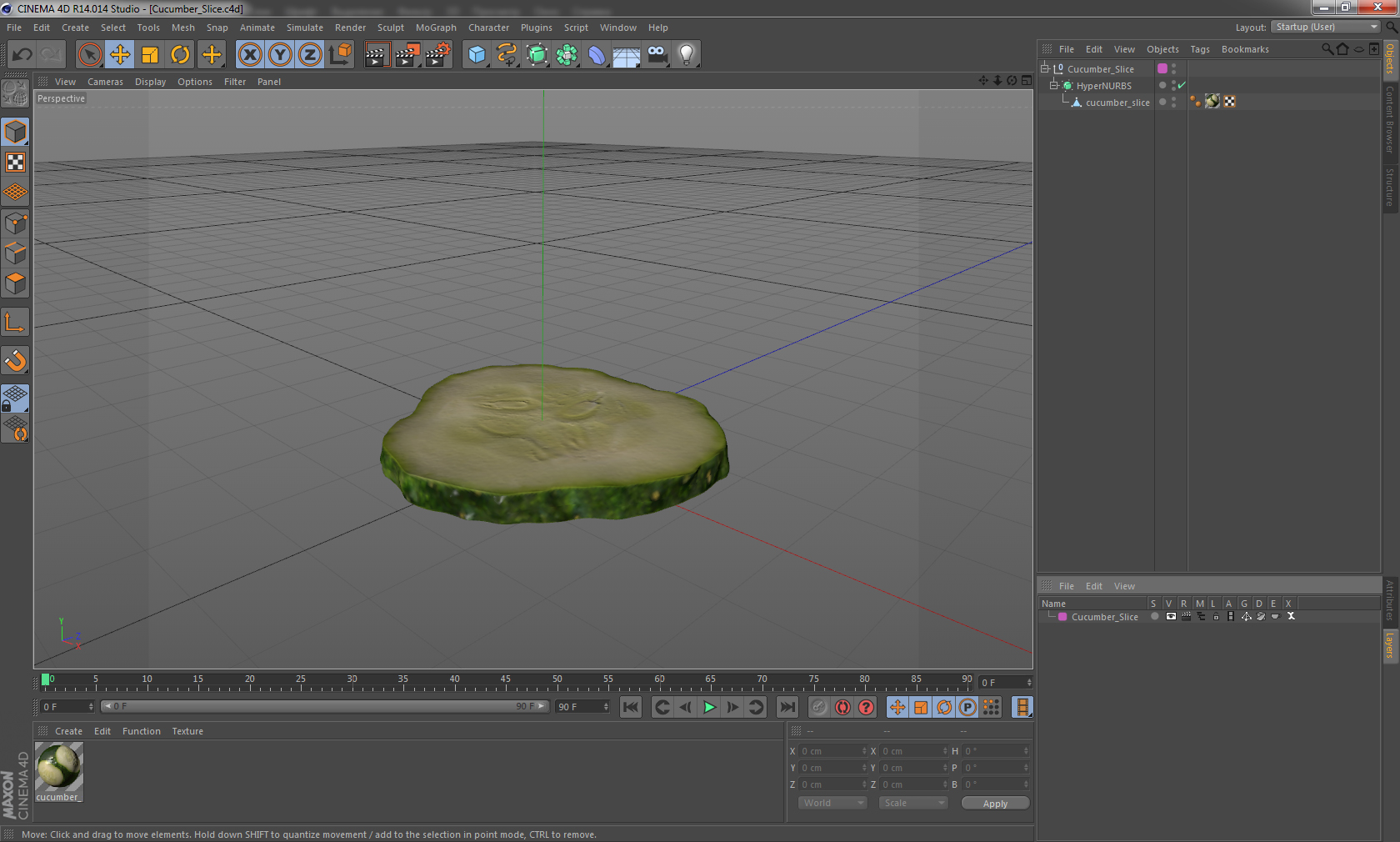Render to Picture Viewer
The width and height of the screenshot is (1400, 842).
(407, 55)
